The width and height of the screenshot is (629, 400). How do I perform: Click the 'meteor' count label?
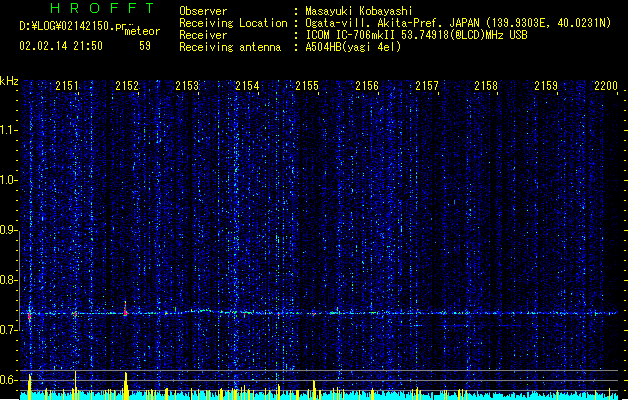click(x=142, y=31)
